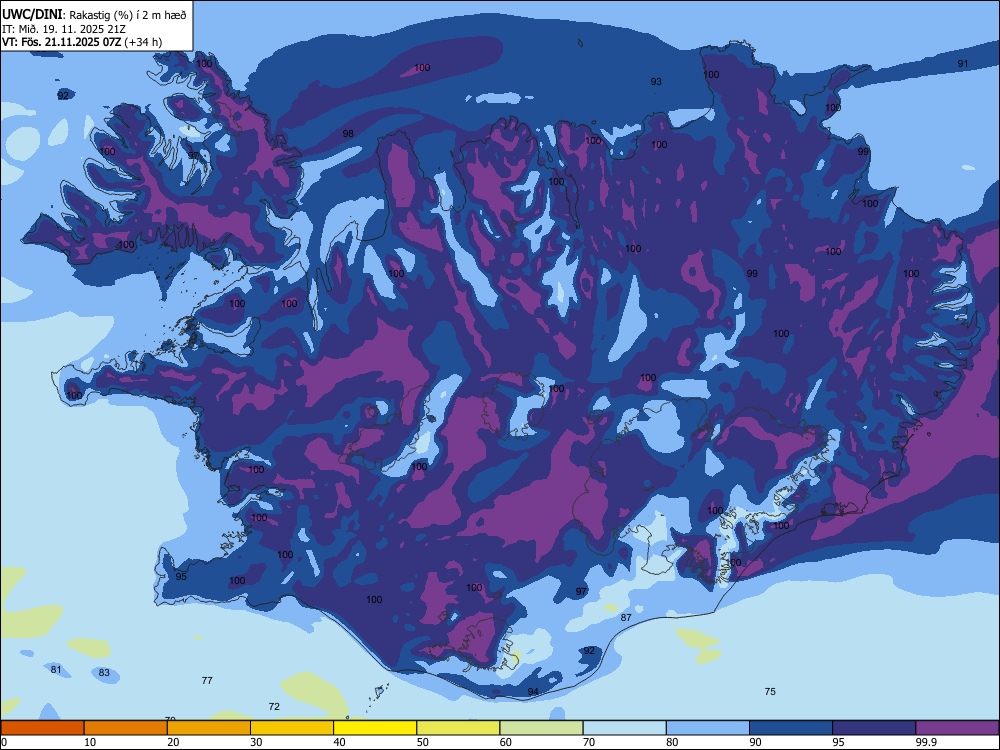
Task: Pick the 20–30 amber legend swatch
Action: pos(209,728)
